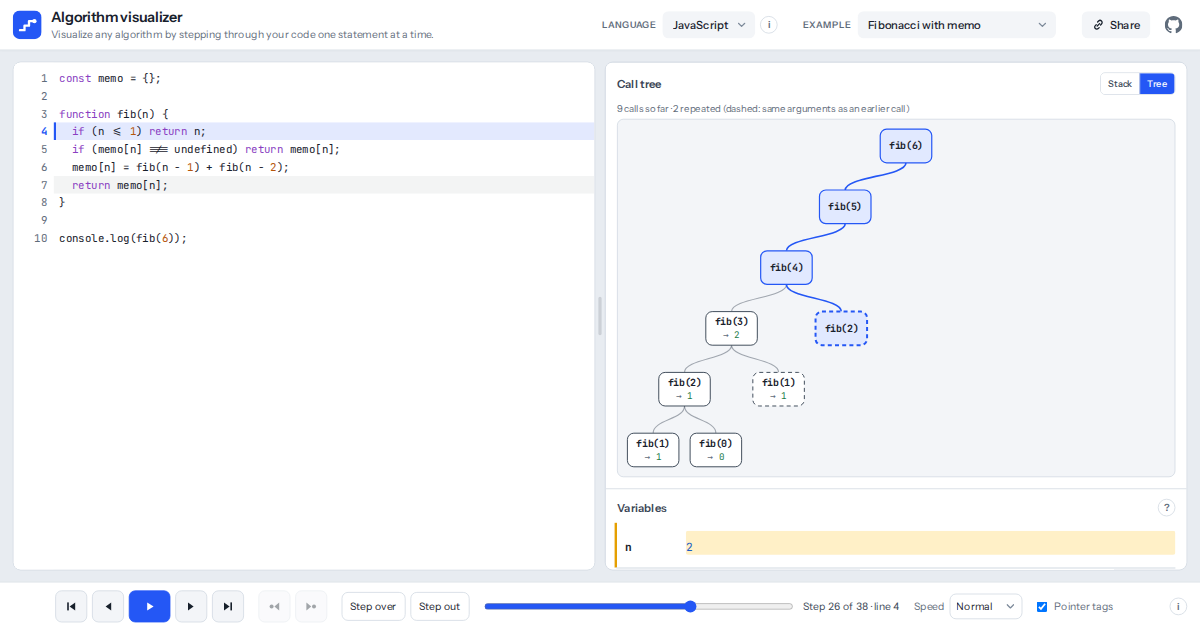The image size is (1200, 630).
Task: Switch call view to Stack
Action: pyautogui.click(x=1120, y=84)
